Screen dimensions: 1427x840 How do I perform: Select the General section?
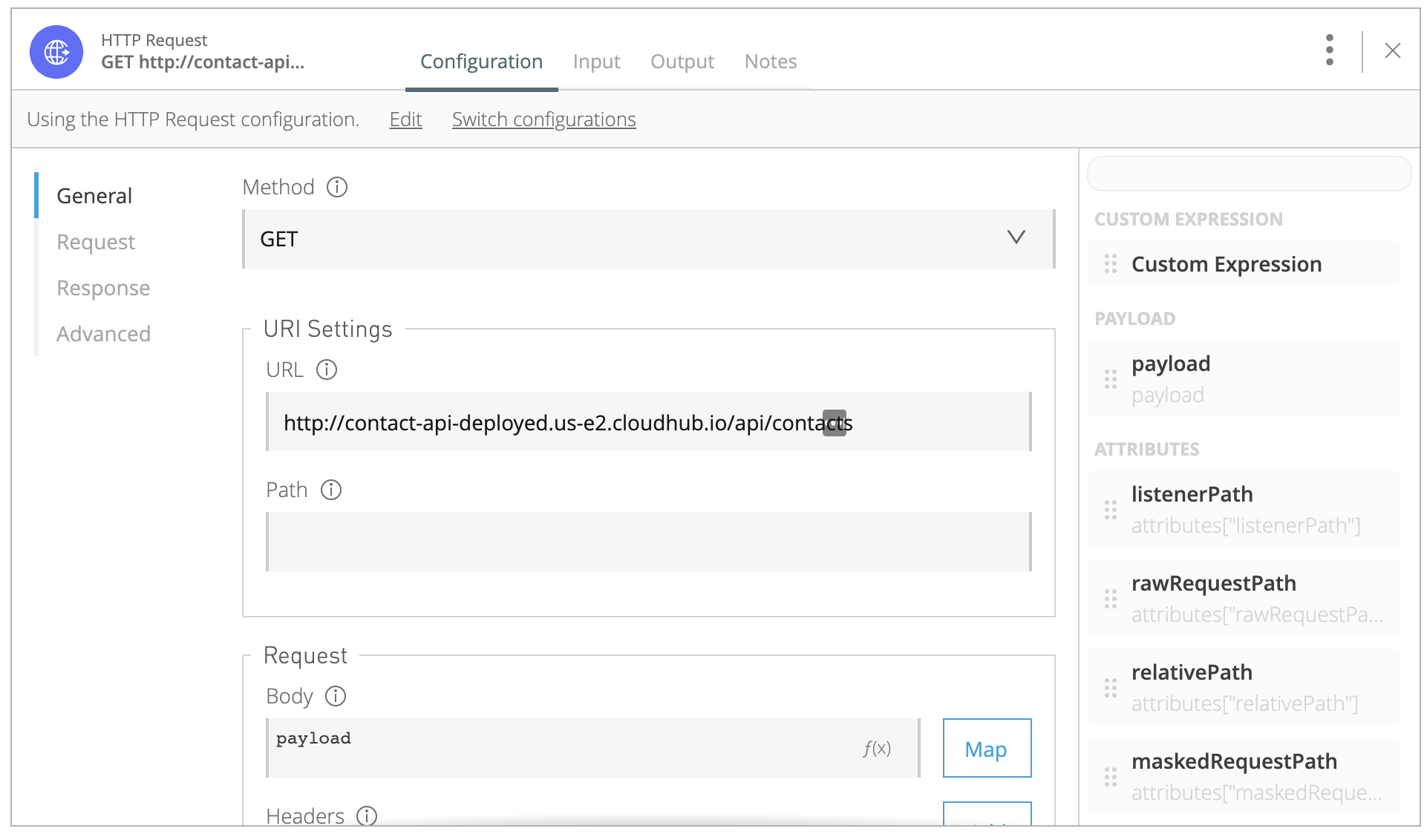[94, 196]
